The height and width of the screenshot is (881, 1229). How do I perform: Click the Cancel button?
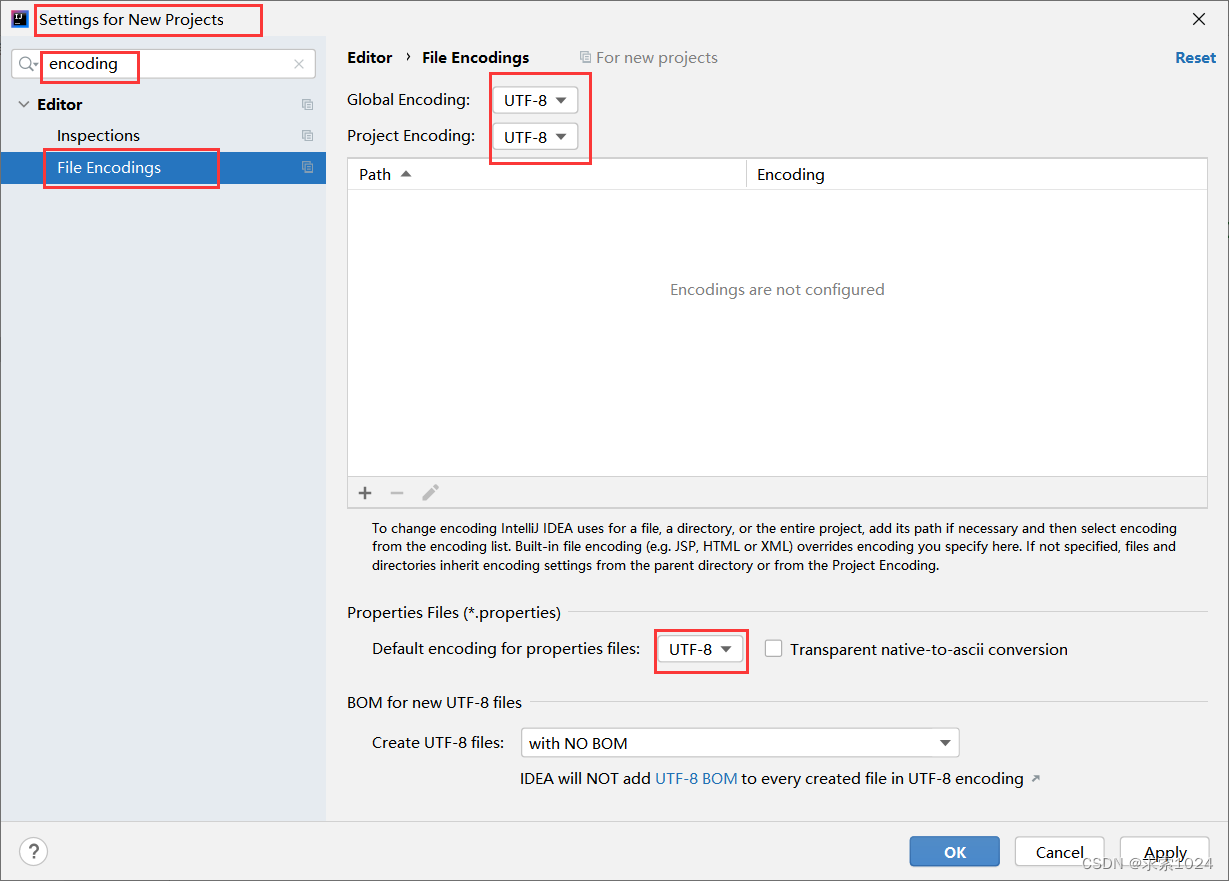pos(1059,852)
